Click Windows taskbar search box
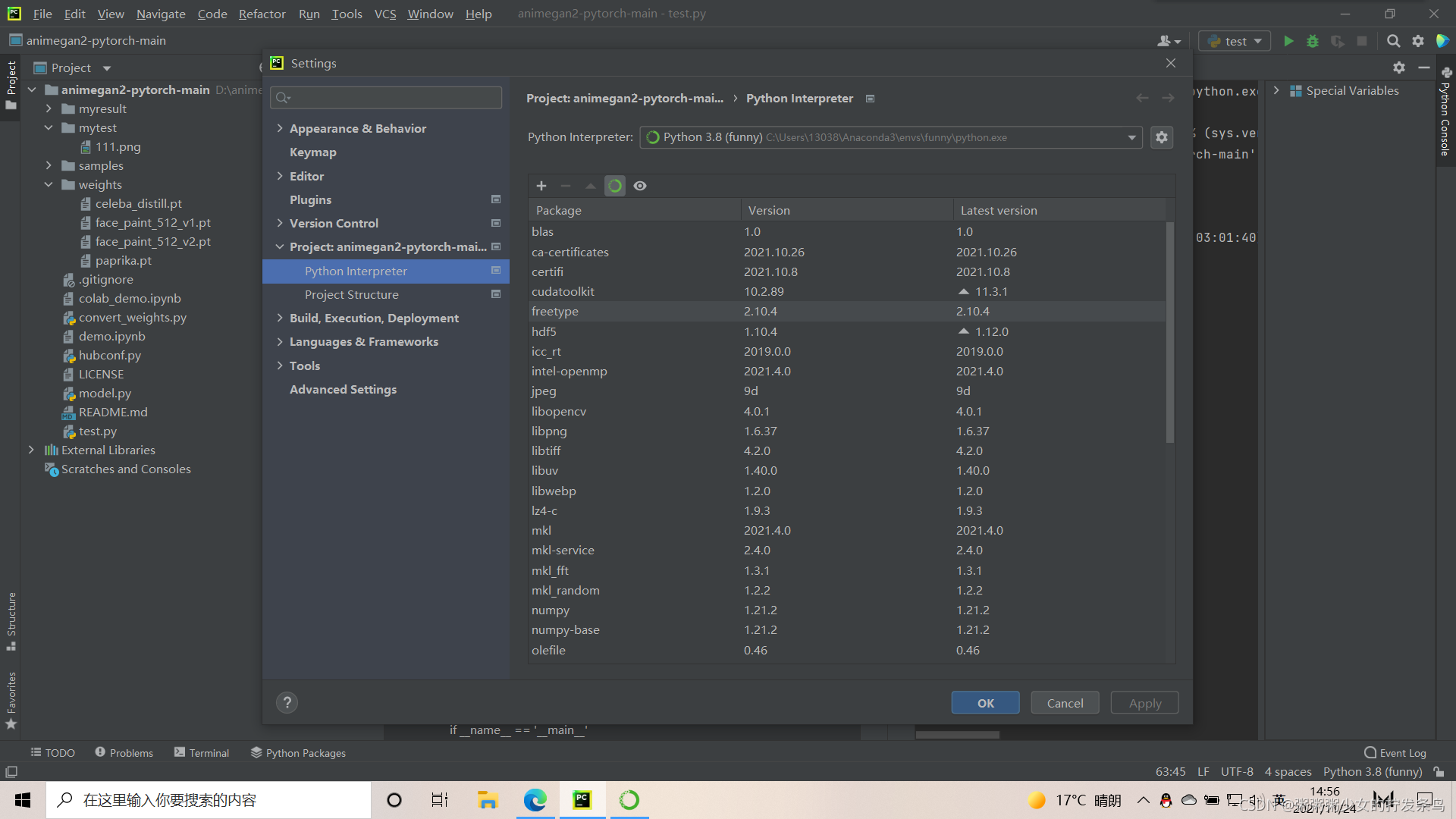This screenshot has width=1456, height=819. (209, 800)
